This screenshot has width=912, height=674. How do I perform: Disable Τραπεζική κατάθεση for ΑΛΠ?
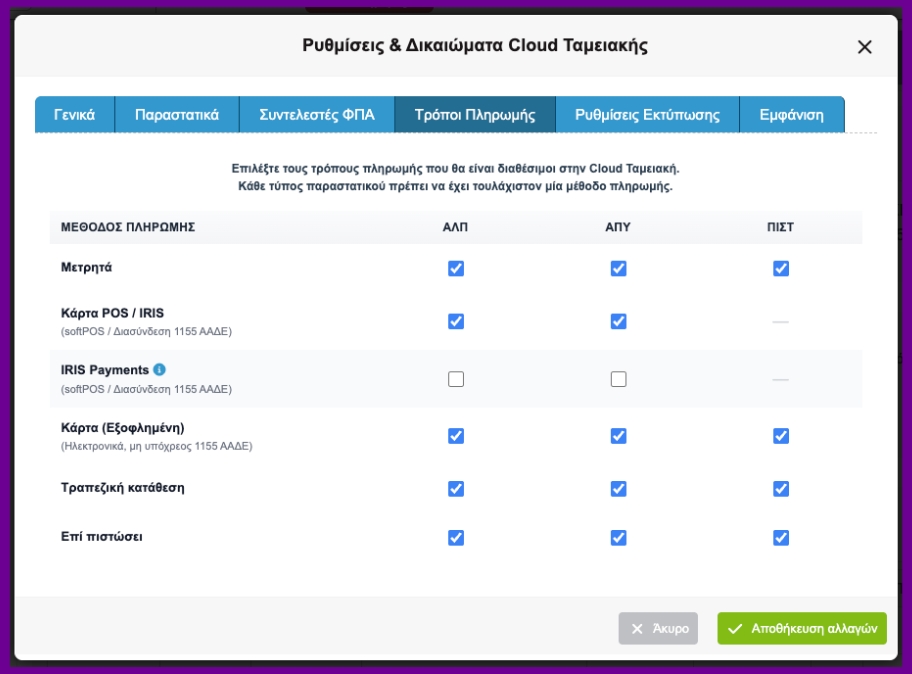456,488
